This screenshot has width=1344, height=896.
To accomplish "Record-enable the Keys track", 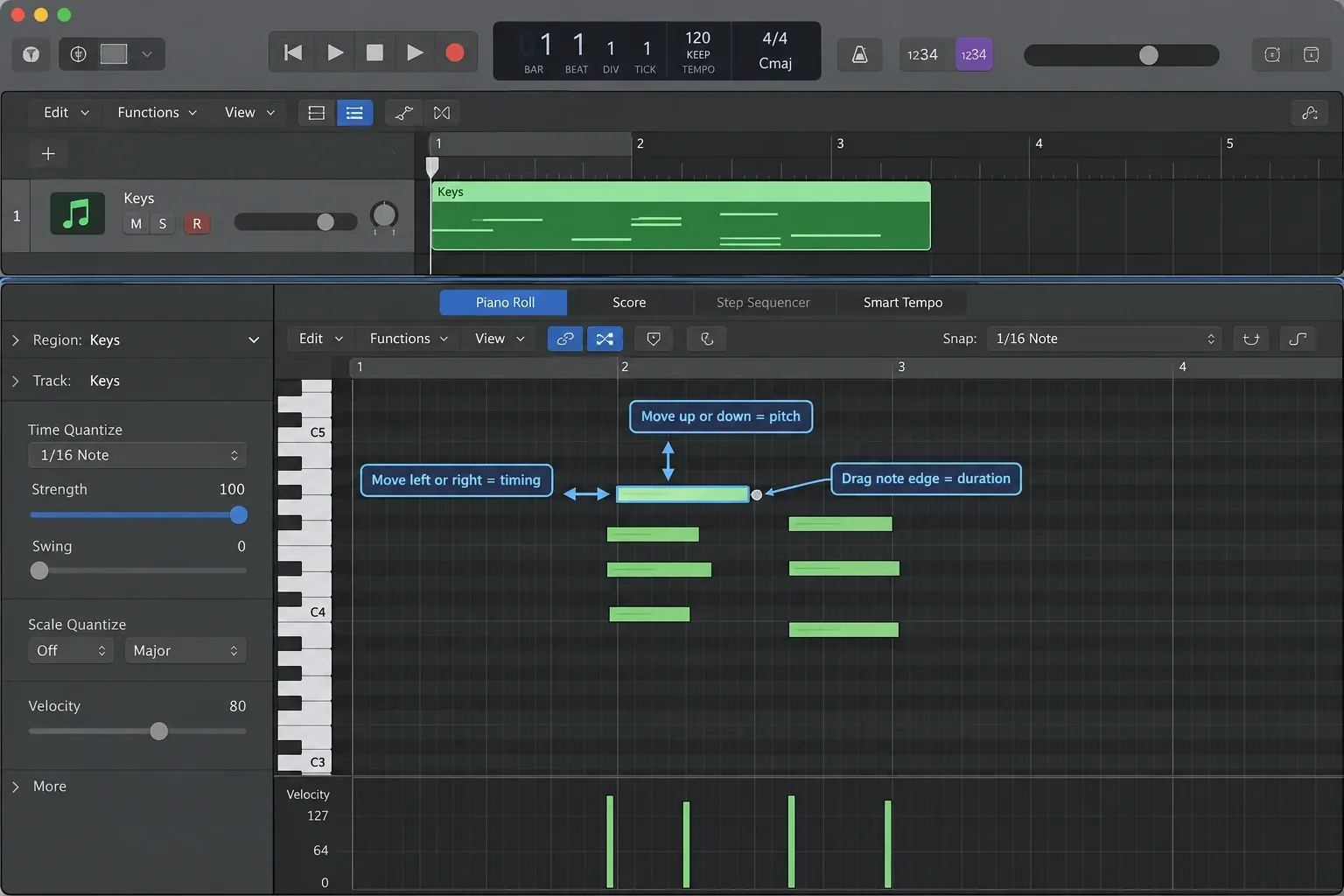I will coord(197,224).
